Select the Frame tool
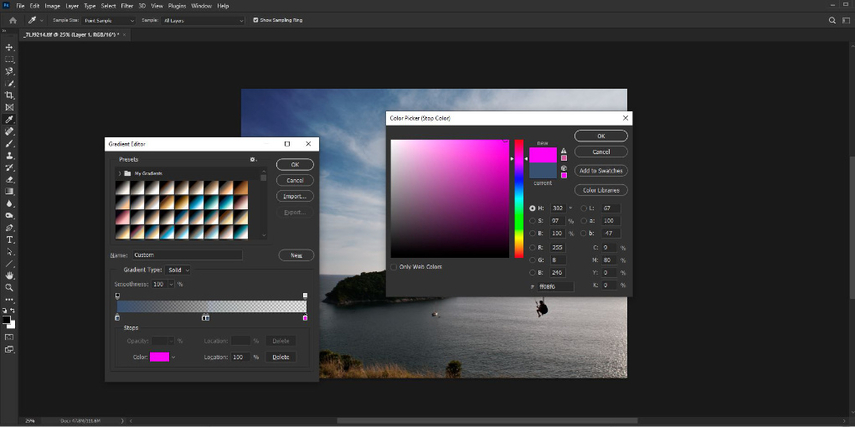This screenshot has width=855, height=427. click(9, 107)
